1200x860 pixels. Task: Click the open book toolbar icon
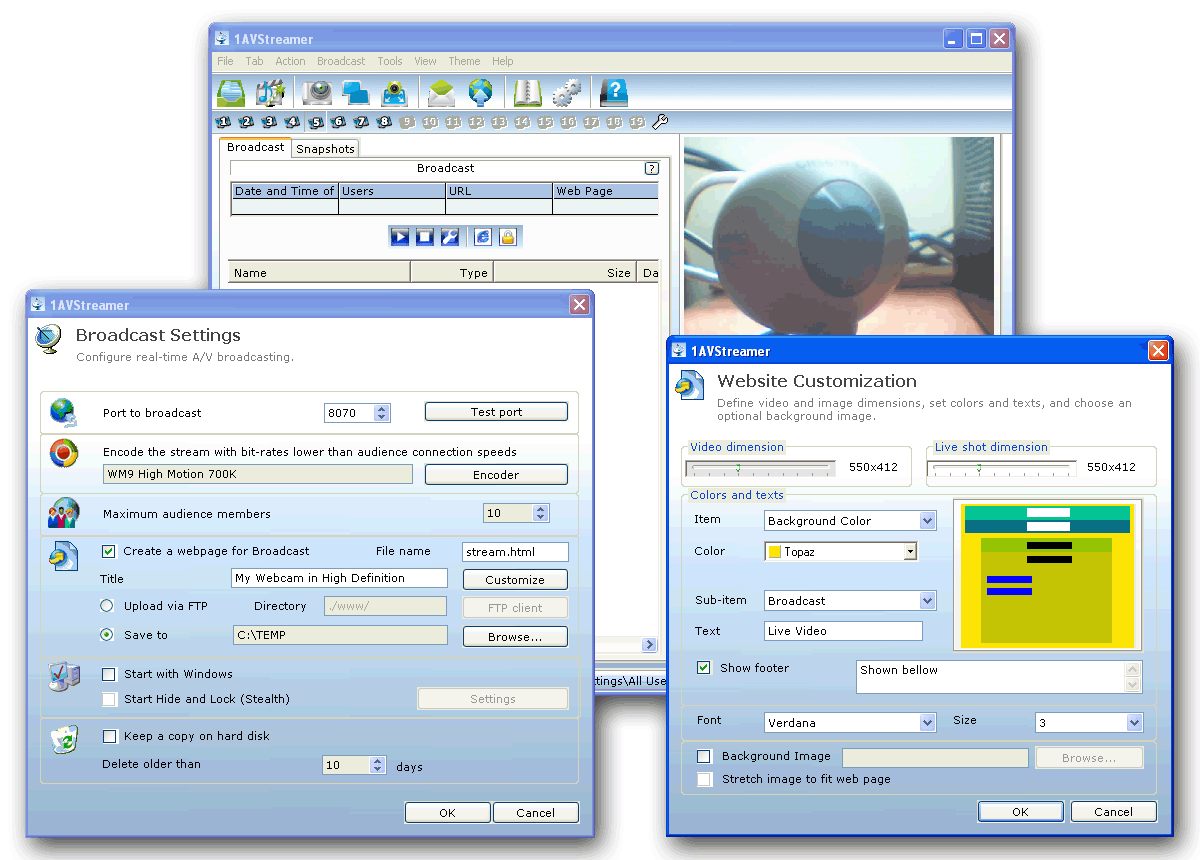(x=527, y=93)
